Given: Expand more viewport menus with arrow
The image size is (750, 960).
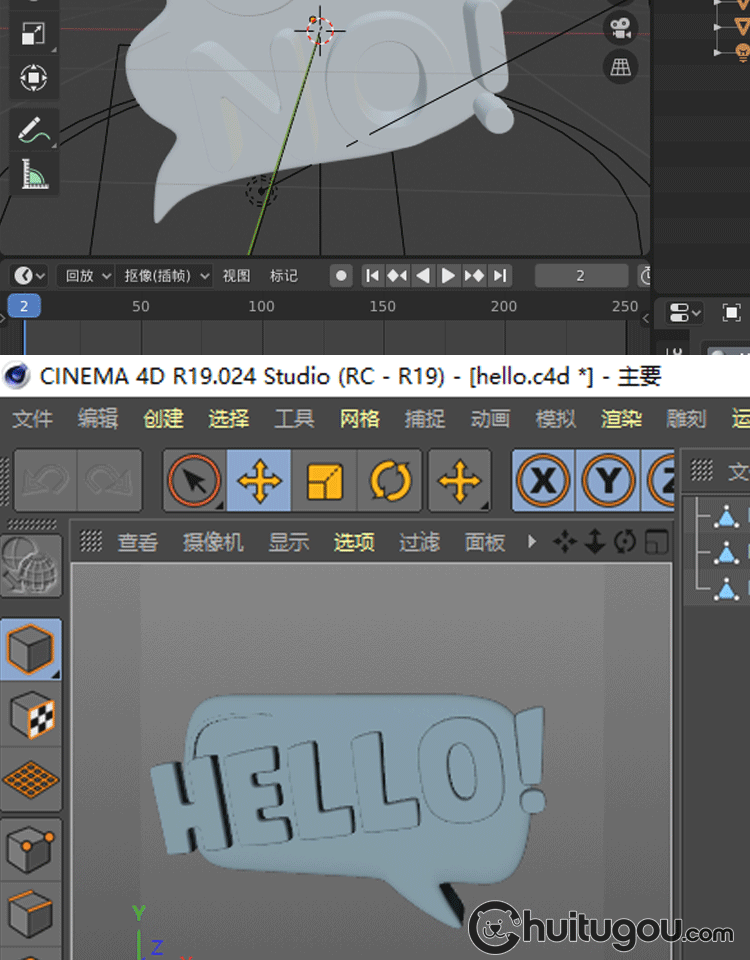Looking at the screenshot, I should 532,542.
